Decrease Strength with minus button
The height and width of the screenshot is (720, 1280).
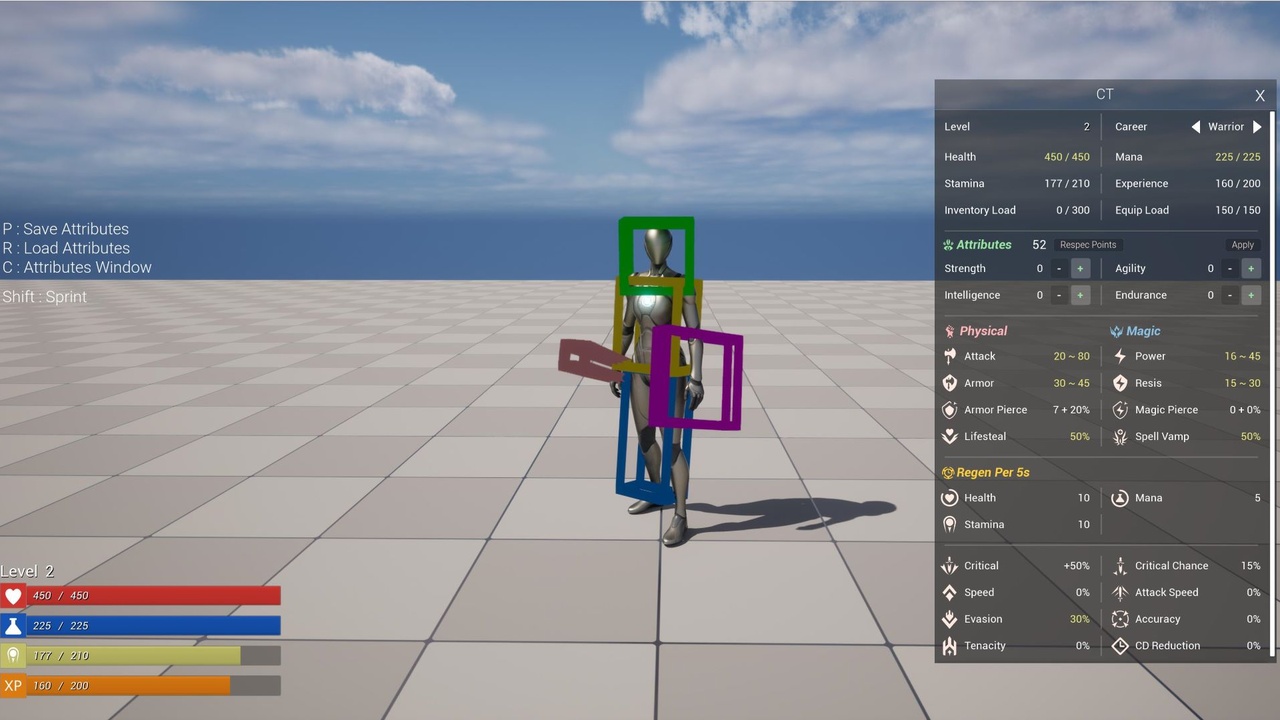tap(1059, 269)
